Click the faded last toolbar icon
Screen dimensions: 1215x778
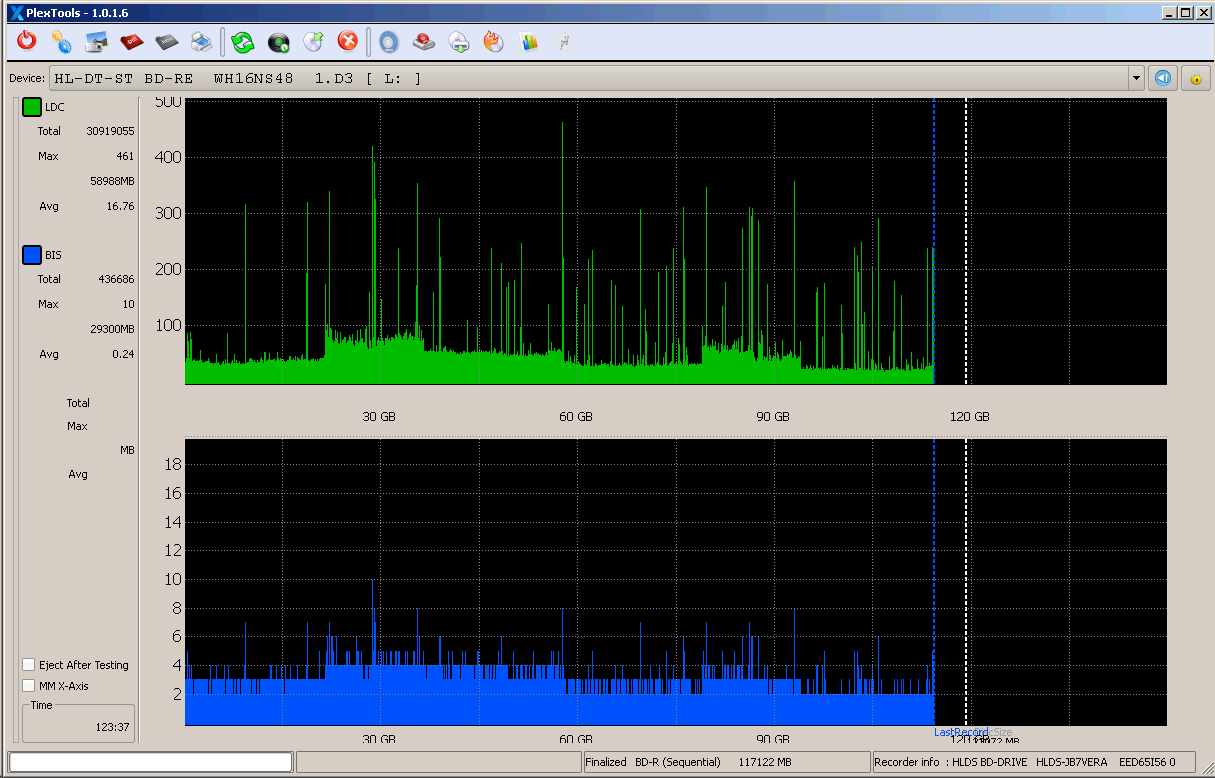(564, 42)
